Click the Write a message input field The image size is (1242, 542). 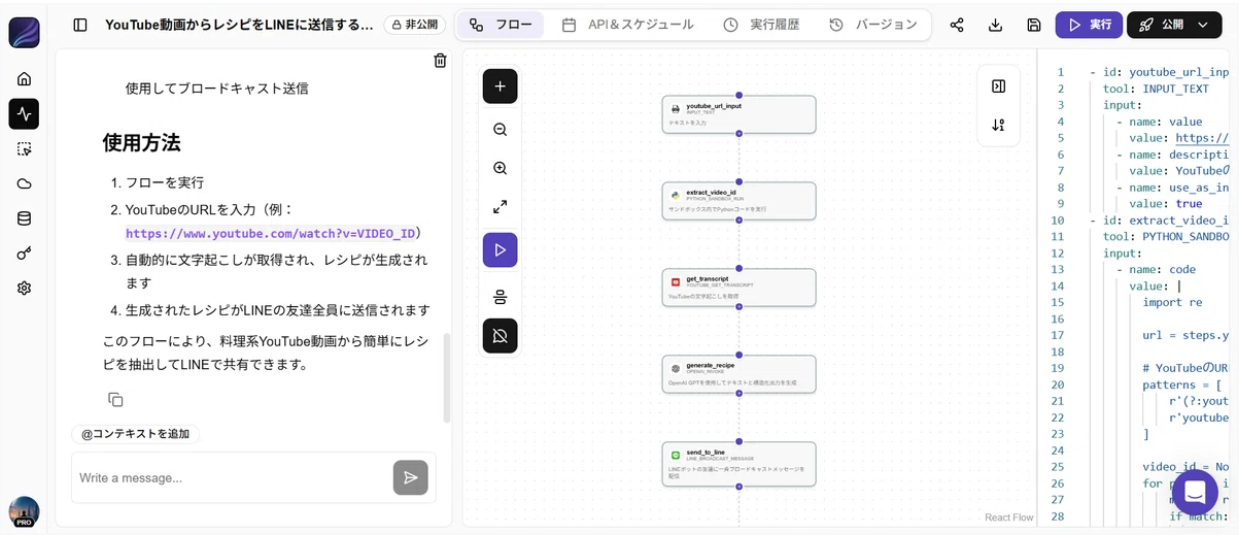[232, 478]
